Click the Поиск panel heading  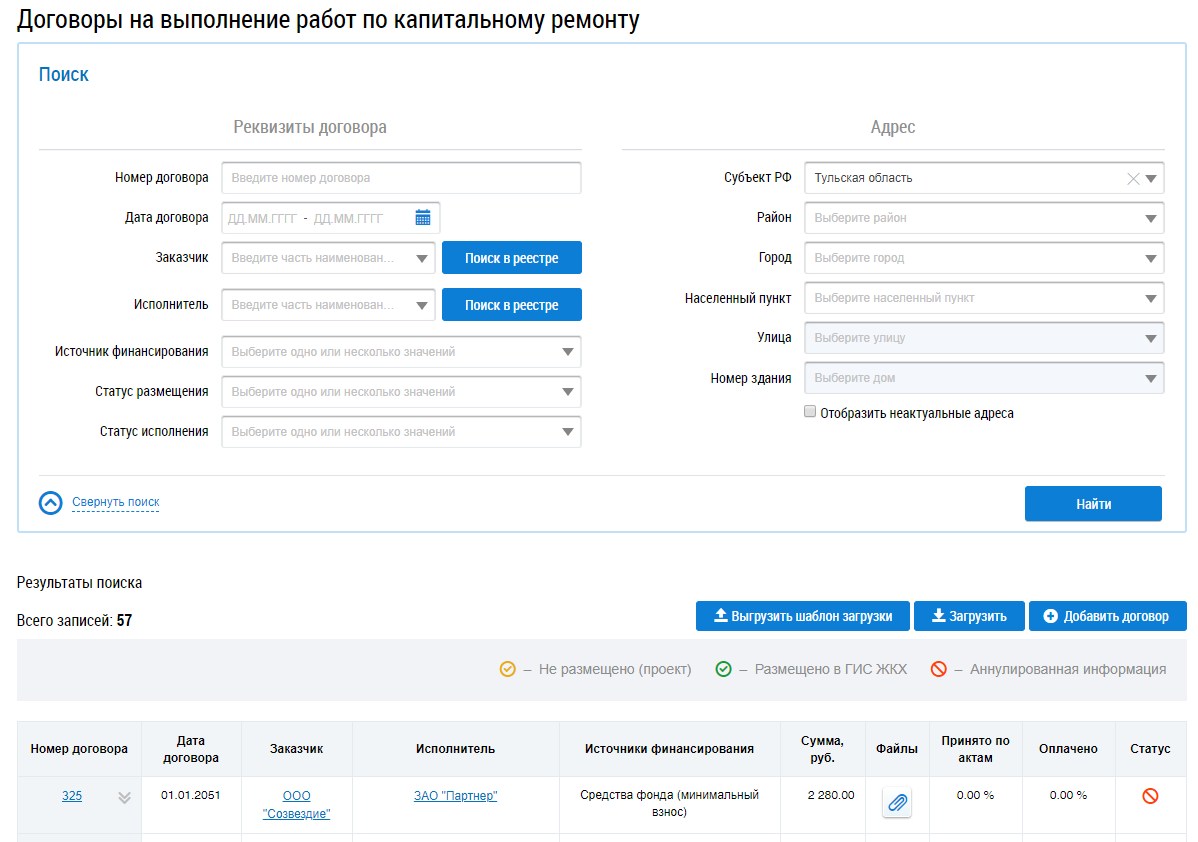coord(63,74)
